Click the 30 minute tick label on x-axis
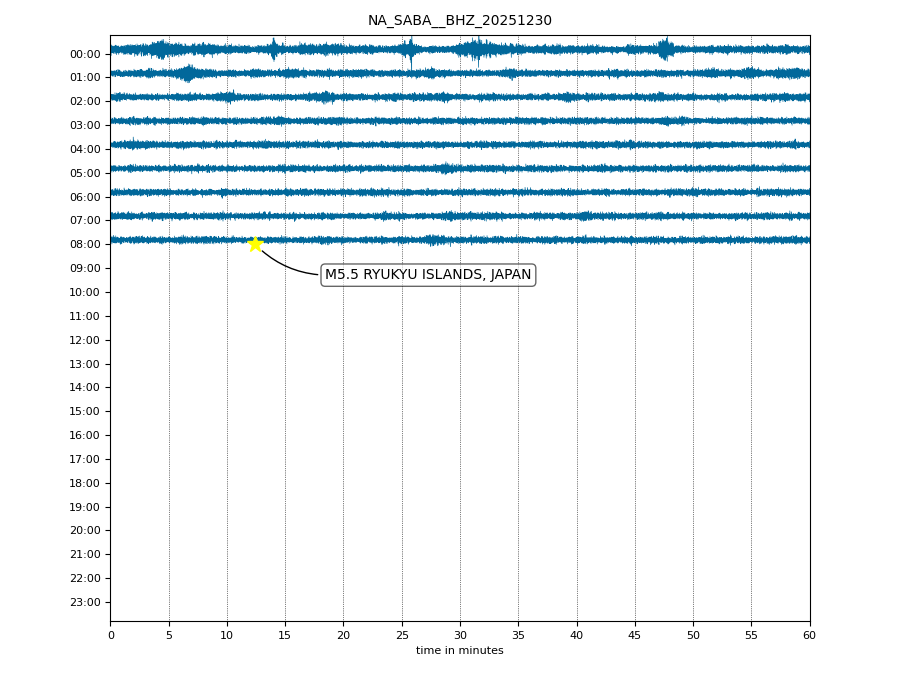This screenshot has width=919, height=690. tap(460, 635)
